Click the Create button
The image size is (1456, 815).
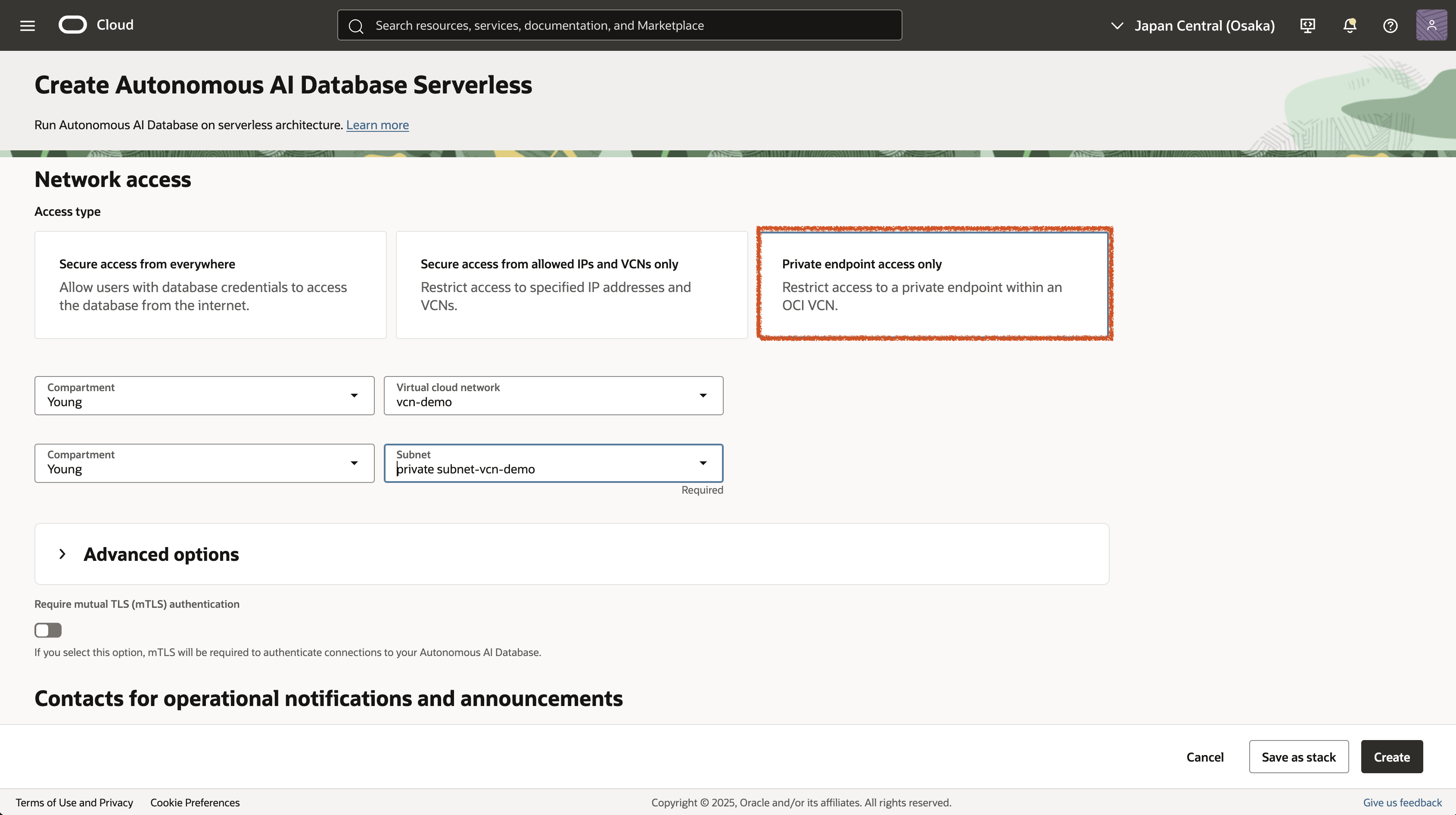1391,757
